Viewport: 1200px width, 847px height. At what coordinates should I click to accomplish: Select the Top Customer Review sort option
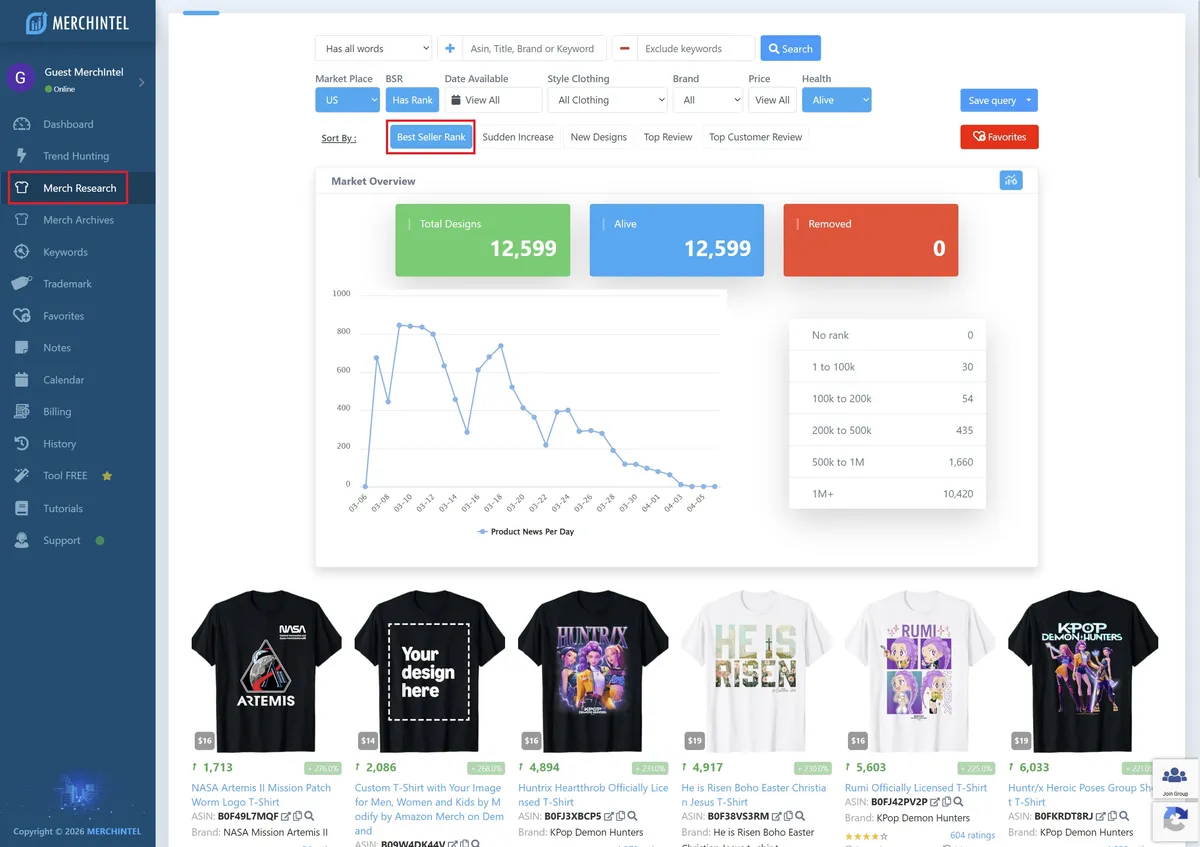tap(755, 137)
